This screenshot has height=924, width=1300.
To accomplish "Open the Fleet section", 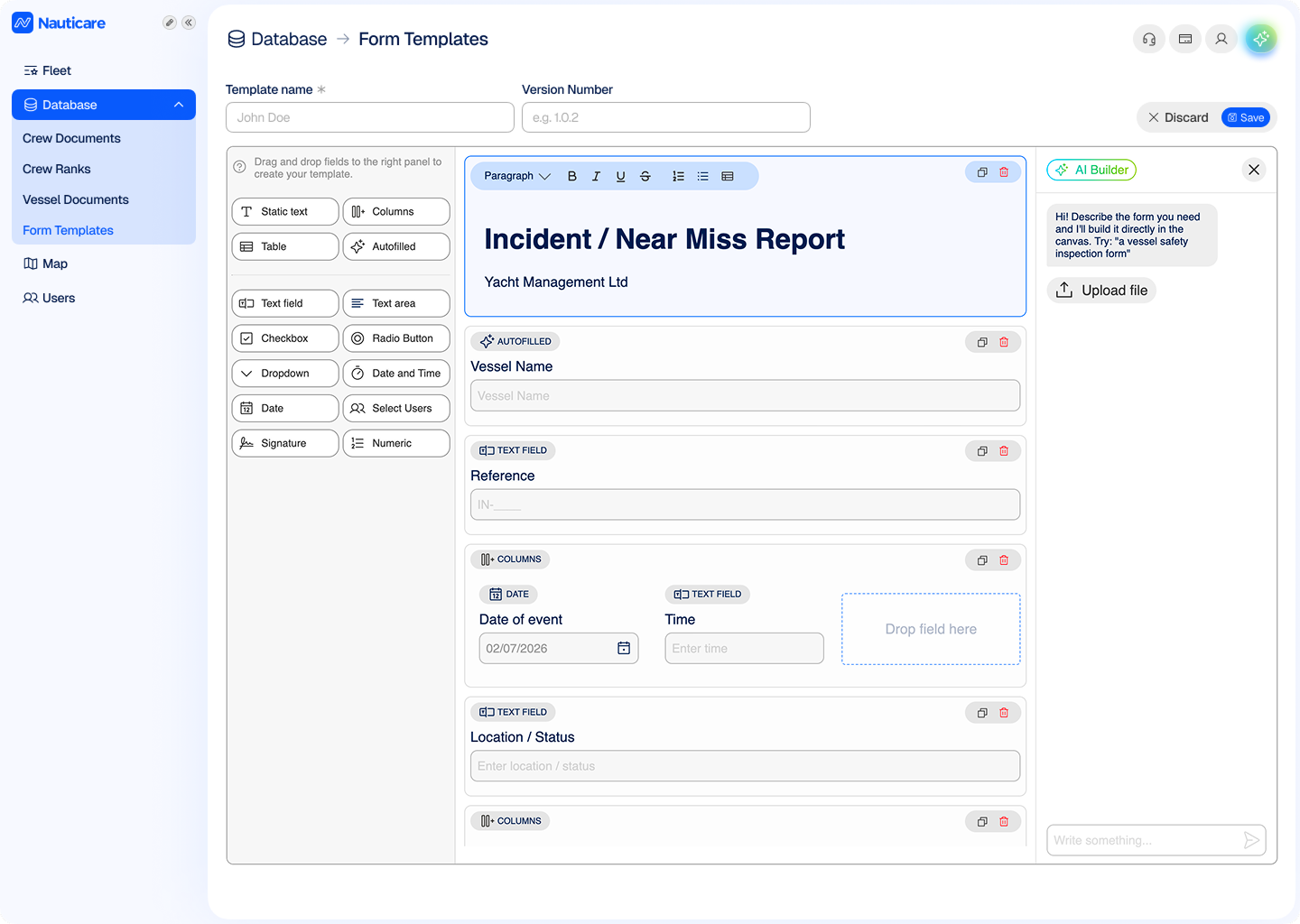I will click(48, 70).
